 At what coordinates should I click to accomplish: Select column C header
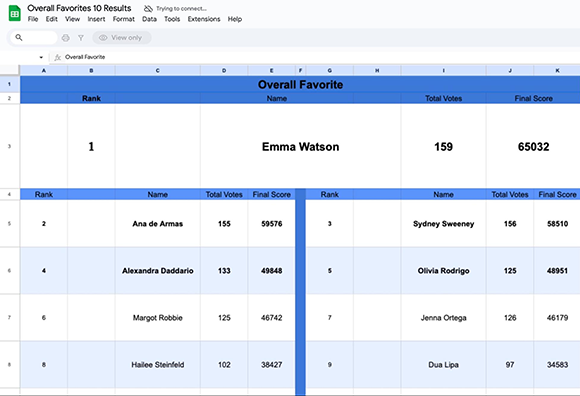pos(158,70)
